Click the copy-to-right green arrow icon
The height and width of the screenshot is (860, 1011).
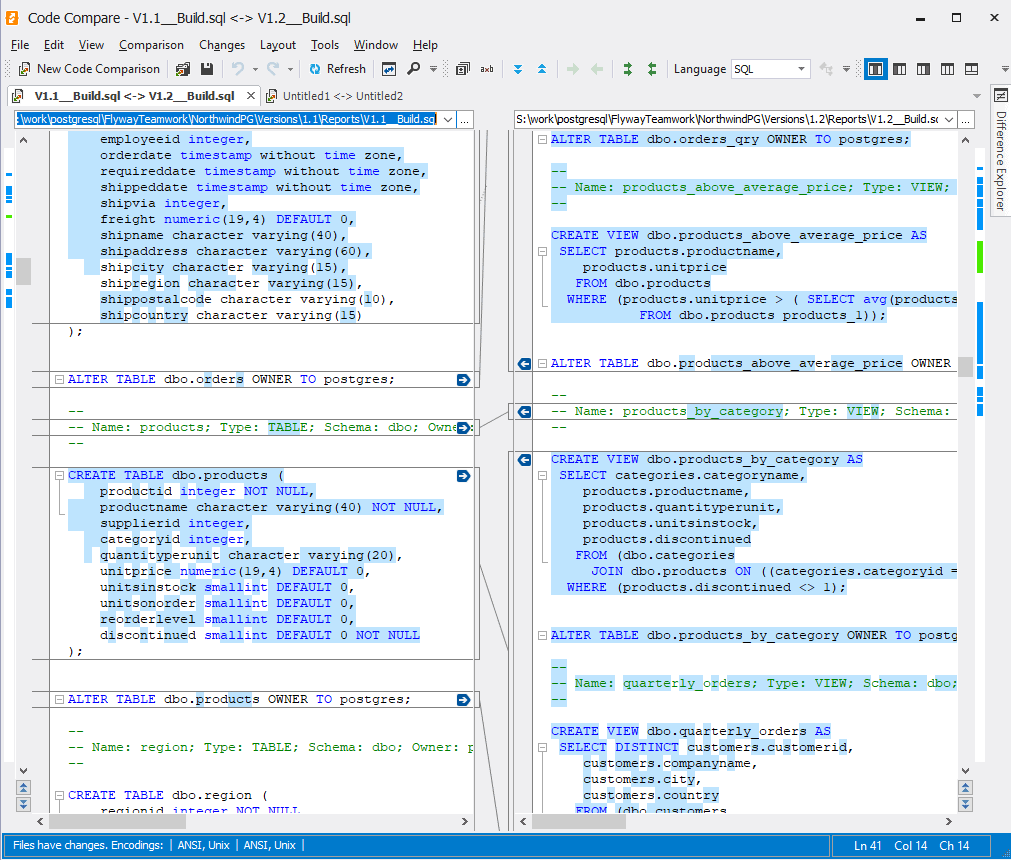[x=573, y=69]
